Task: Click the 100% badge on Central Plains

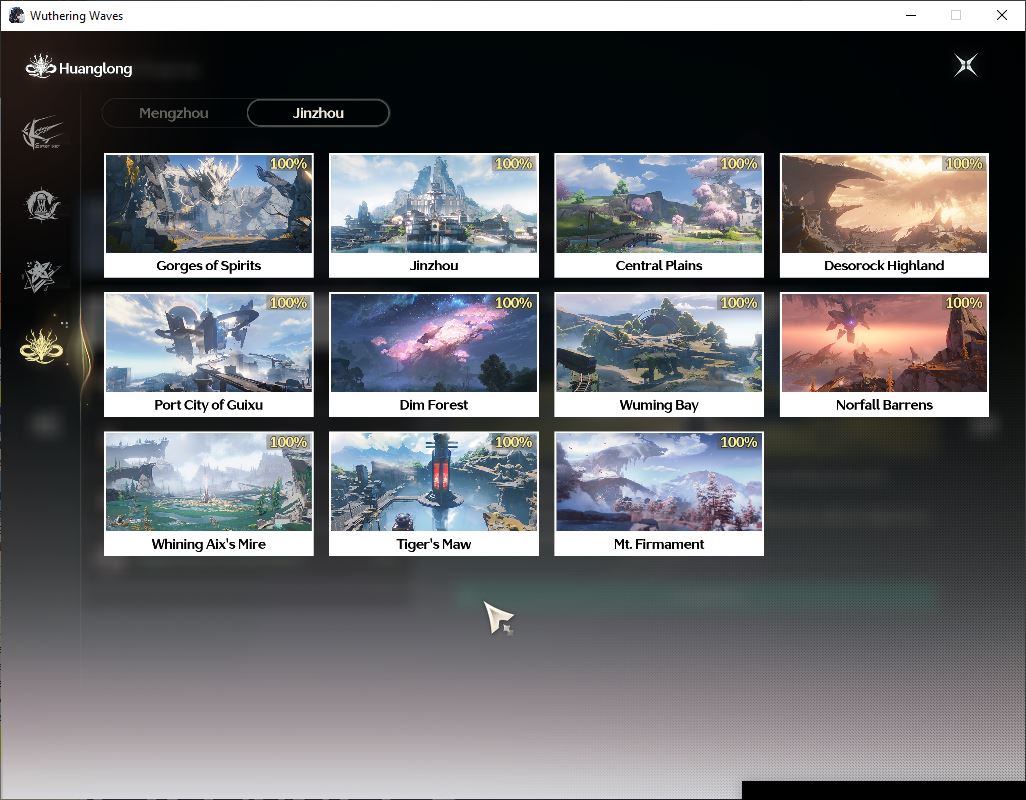Action: tap(739, 164)
